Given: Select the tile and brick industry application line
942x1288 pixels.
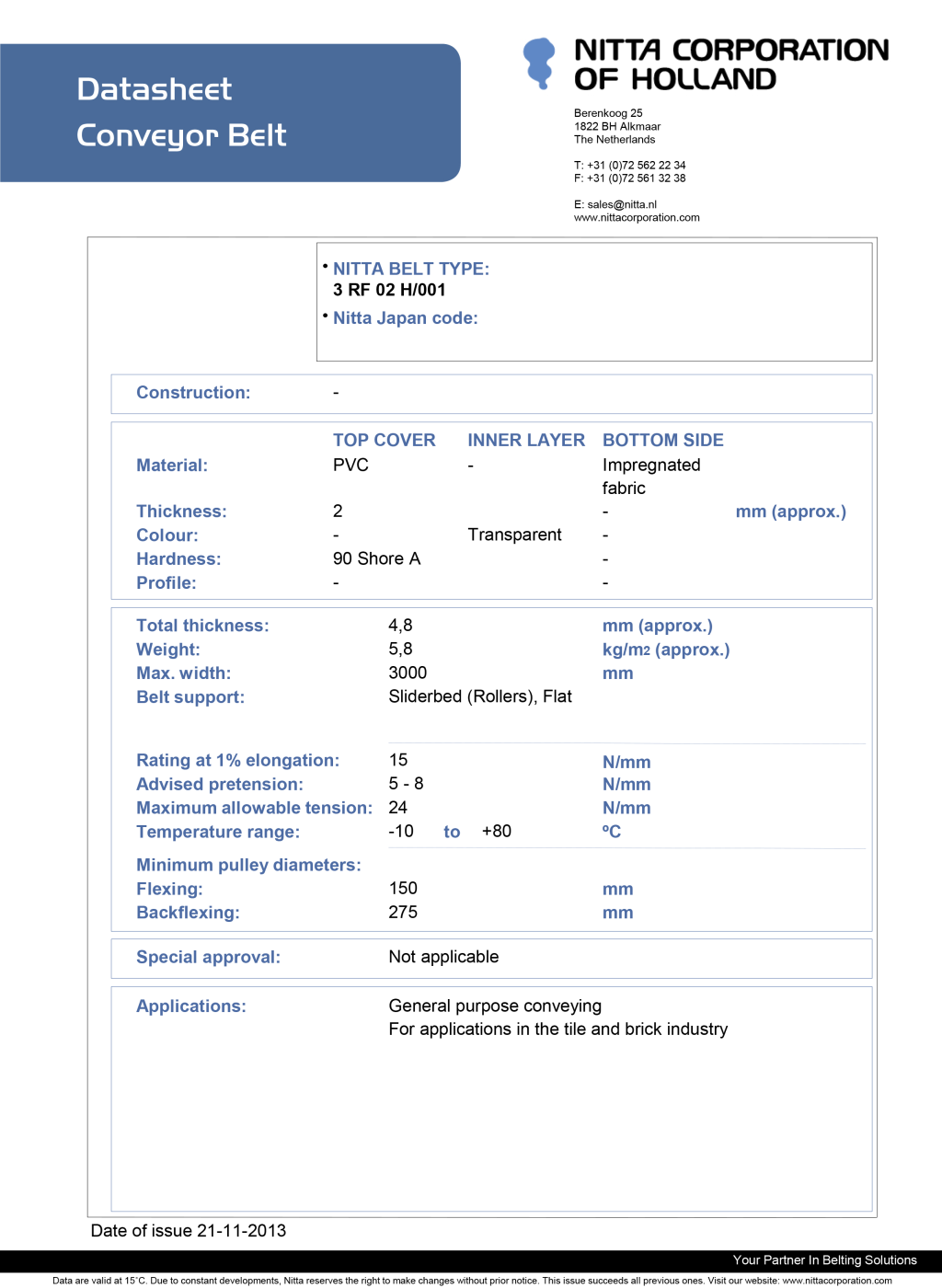Looking at the screenshot, I should point(558,1029).
